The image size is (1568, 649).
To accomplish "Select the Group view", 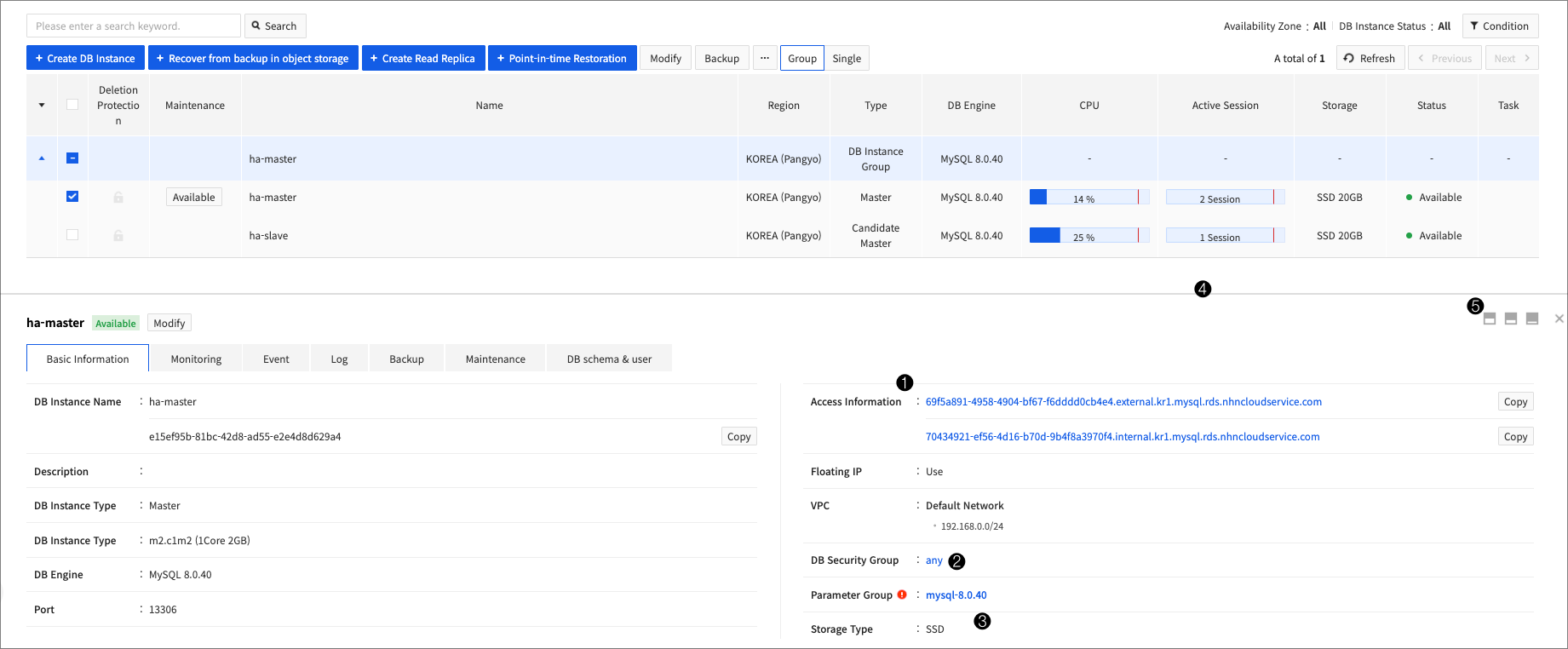I will click(801, 58).
